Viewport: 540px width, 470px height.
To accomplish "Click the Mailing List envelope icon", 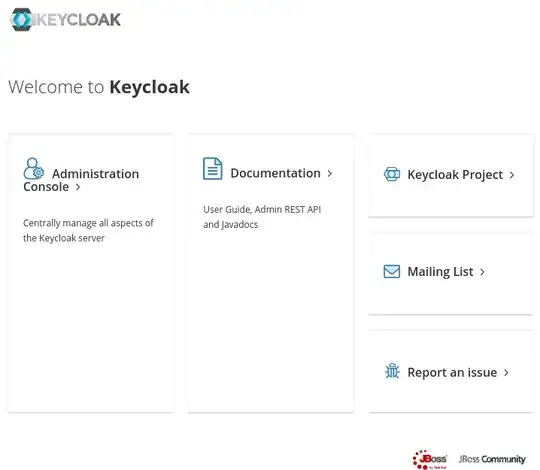I will [x=392, y=271].
